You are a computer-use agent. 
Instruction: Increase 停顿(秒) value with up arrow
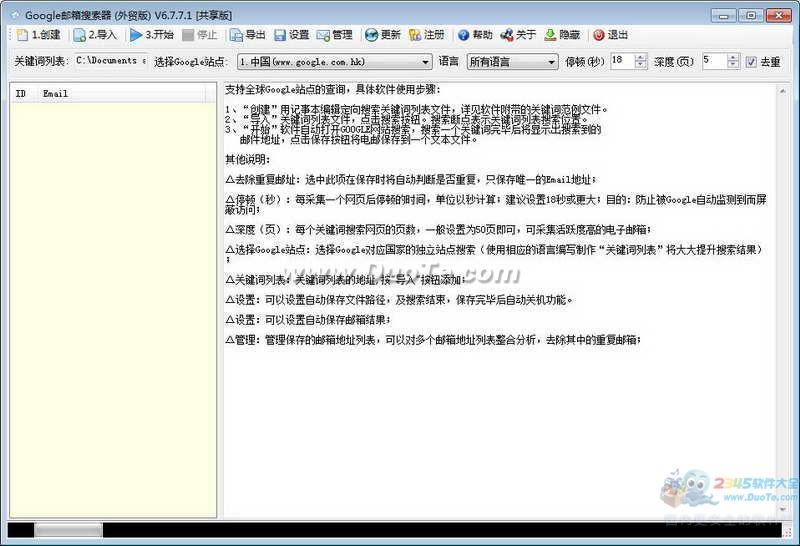(640, 58)
